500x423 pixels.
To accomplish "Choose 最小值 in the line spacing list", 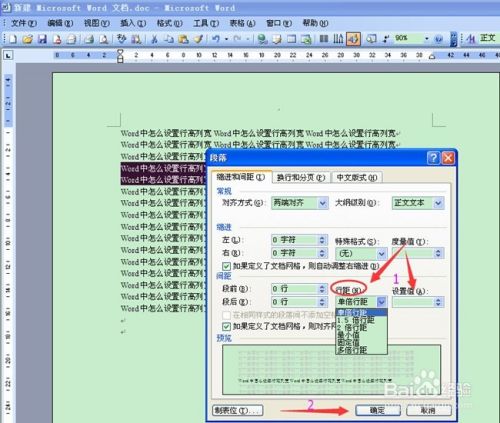I will (x=361, y=335).
